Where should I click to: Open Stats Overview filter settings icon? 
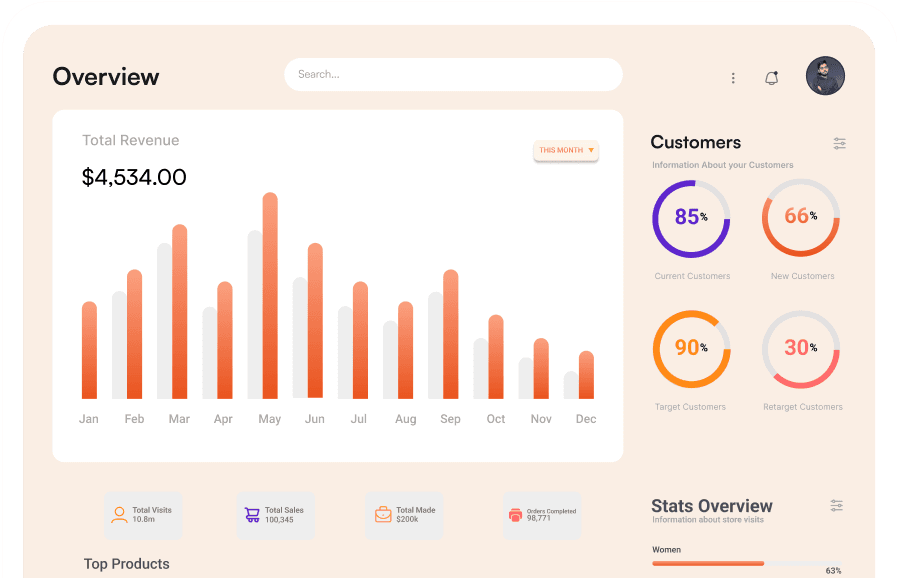point(837,506)
